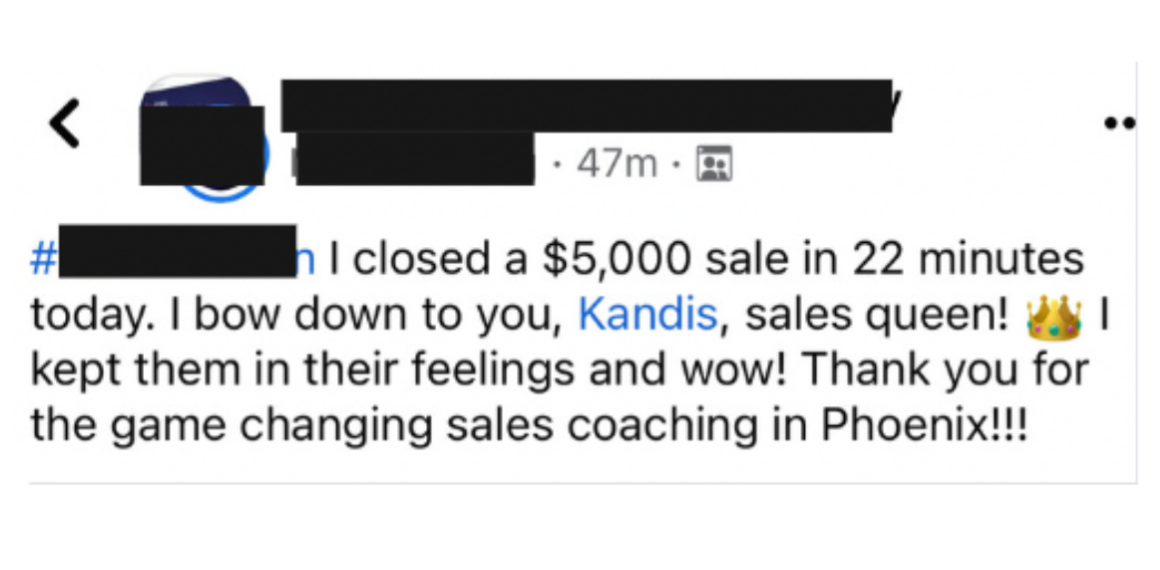Click the "22 minutes" text
The image size is (1160, 570).
(968, 258)
